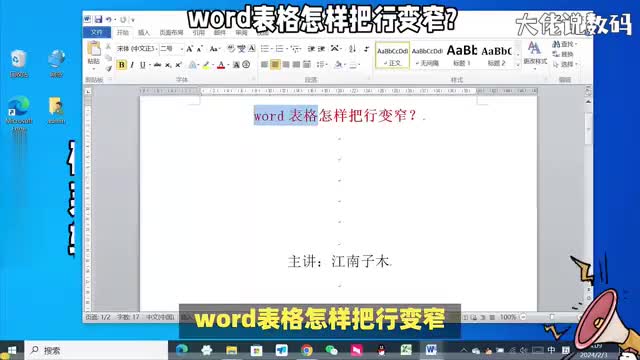Click the Increase Indent icon

pyautogui.click(x=322, y=49)
